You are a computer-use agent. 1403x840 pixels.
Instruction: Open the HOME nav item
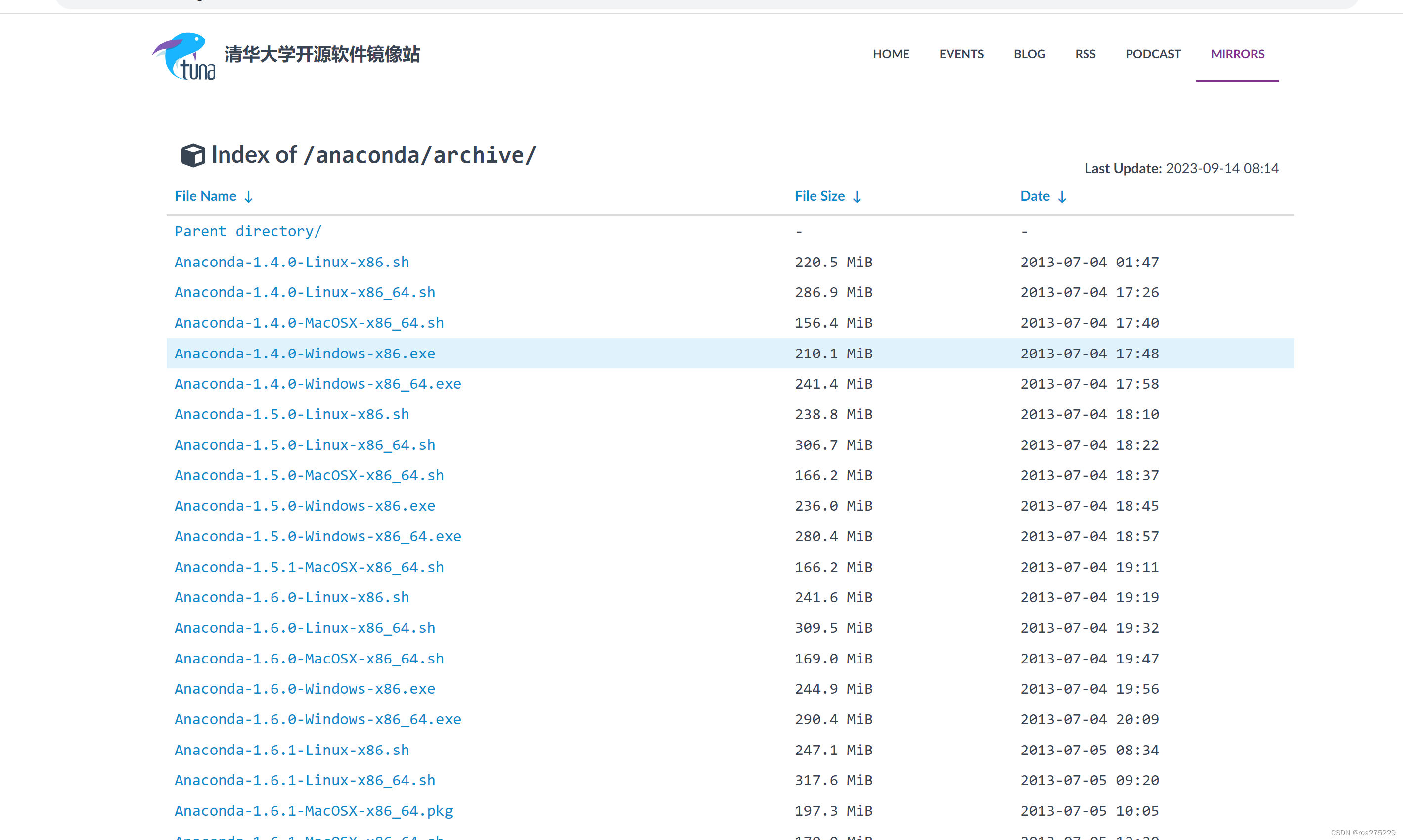891,54
